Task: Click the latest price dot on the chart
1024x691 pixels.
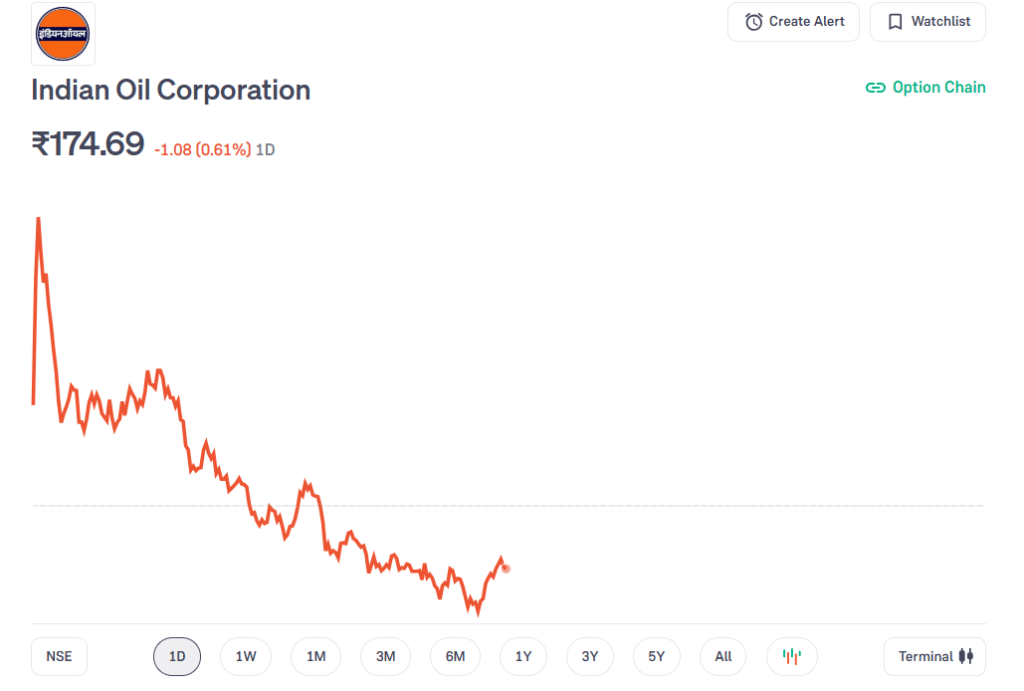Action: [x=506, y=568]
